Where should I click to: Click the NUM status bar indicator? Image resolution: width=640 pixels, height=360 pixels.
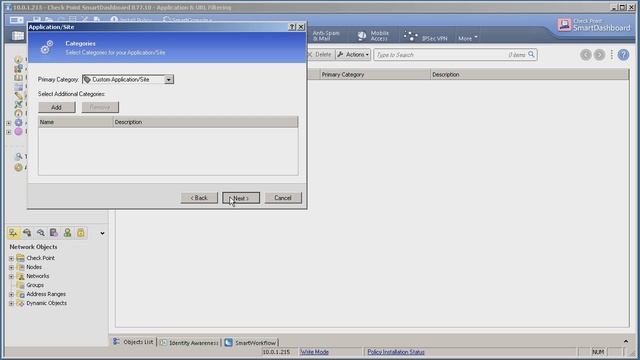click(598, 352)
